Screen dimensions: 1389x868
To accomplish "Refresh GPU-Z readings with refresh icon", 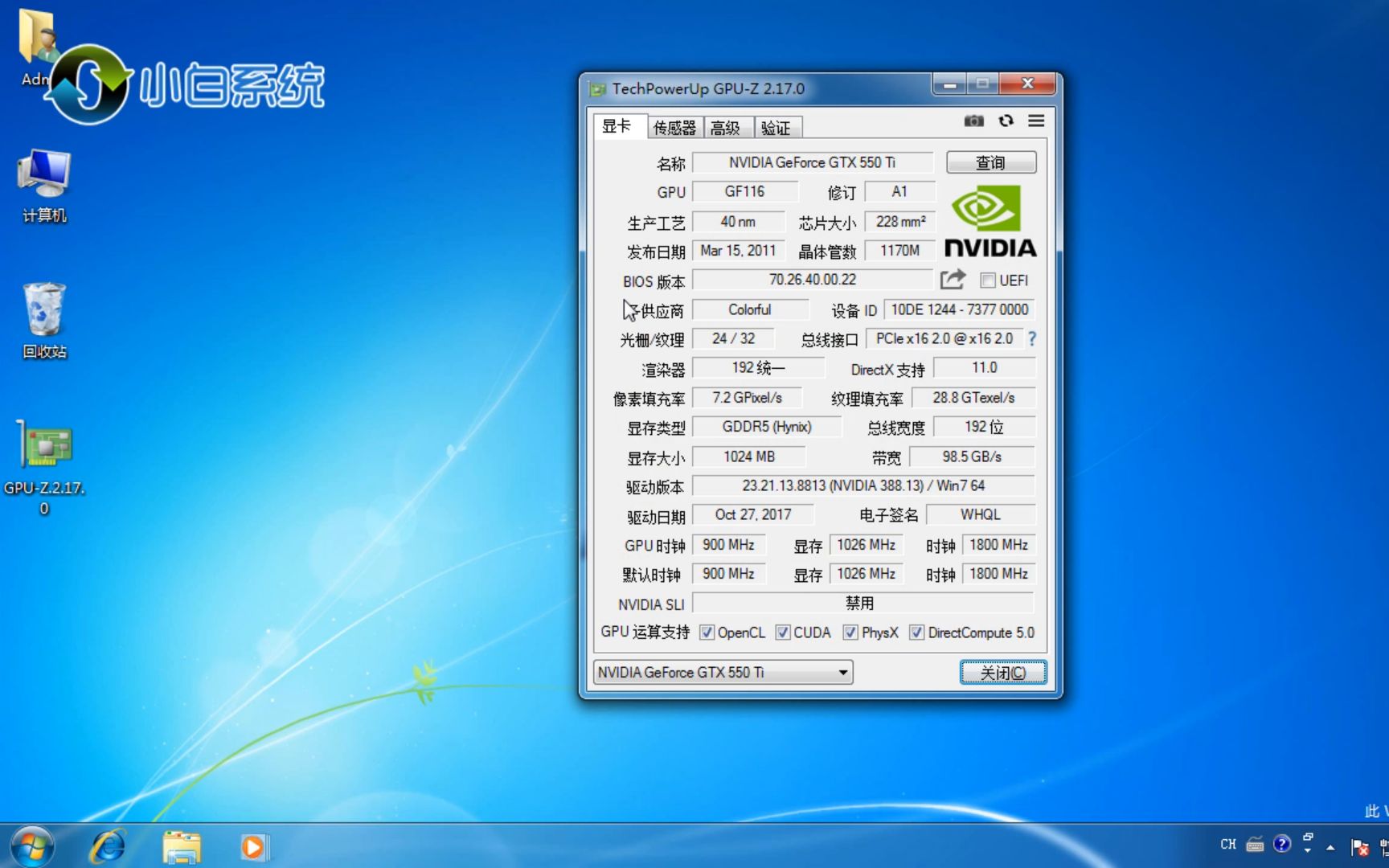I will pyautogui.click(x=1006, y=121).
